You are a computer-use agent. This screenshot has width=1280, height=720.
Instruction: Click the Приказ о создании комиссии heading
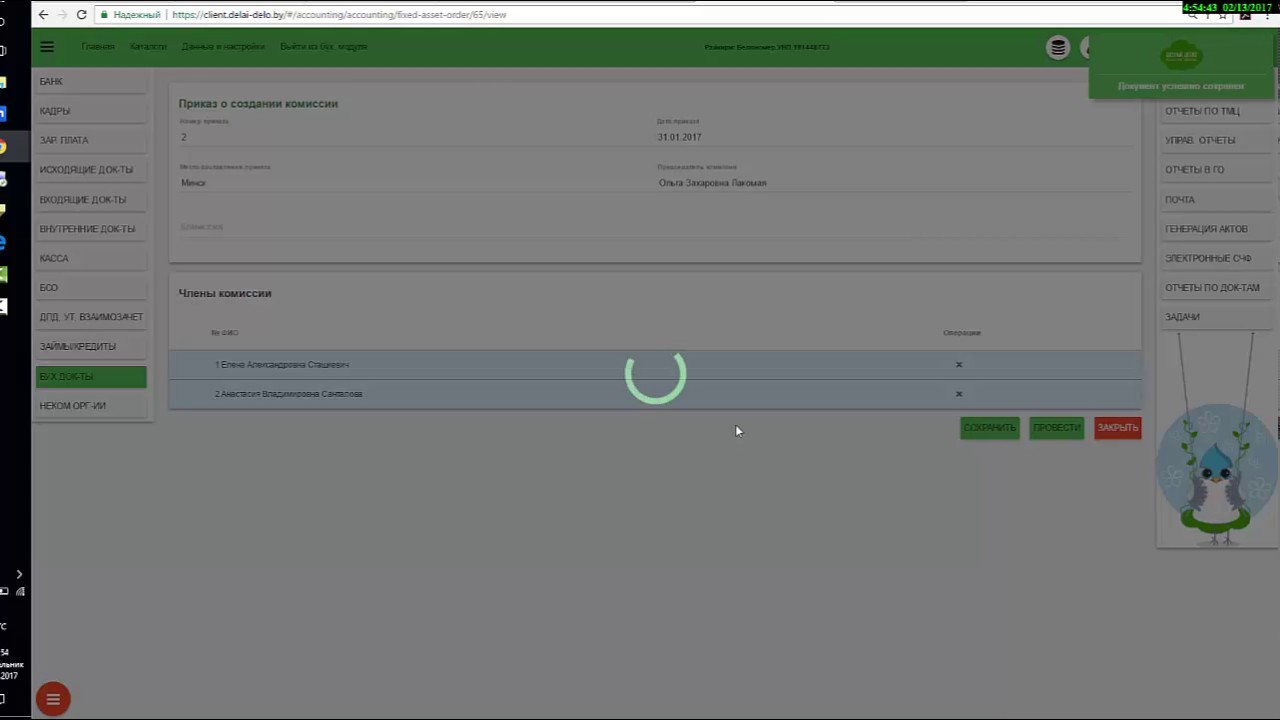click(258, 104)
